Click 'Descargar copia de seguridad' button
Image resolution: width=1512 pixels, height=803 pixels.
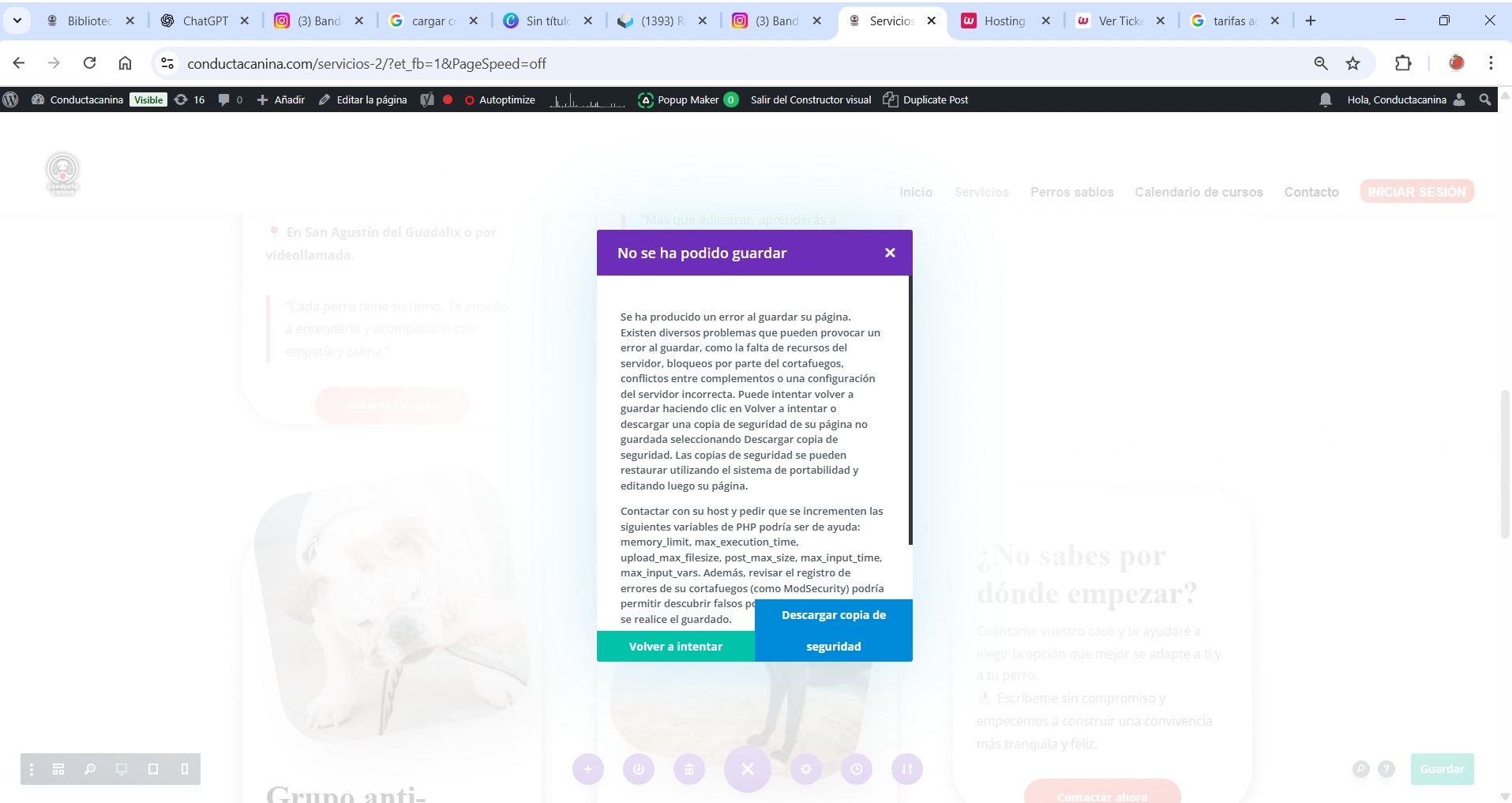pos(833,630)
